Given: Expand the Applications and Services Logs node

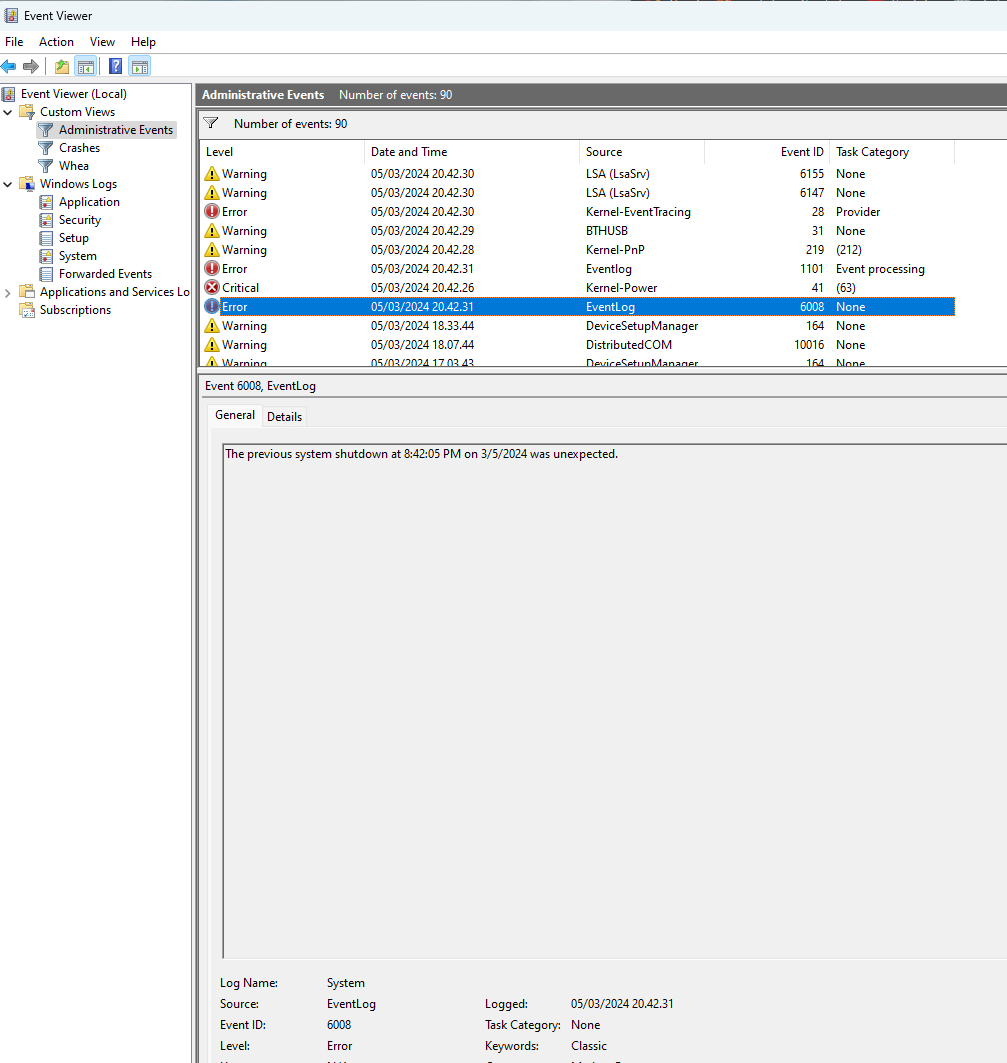Looking at the screenshot, I should tap(7, 292).
